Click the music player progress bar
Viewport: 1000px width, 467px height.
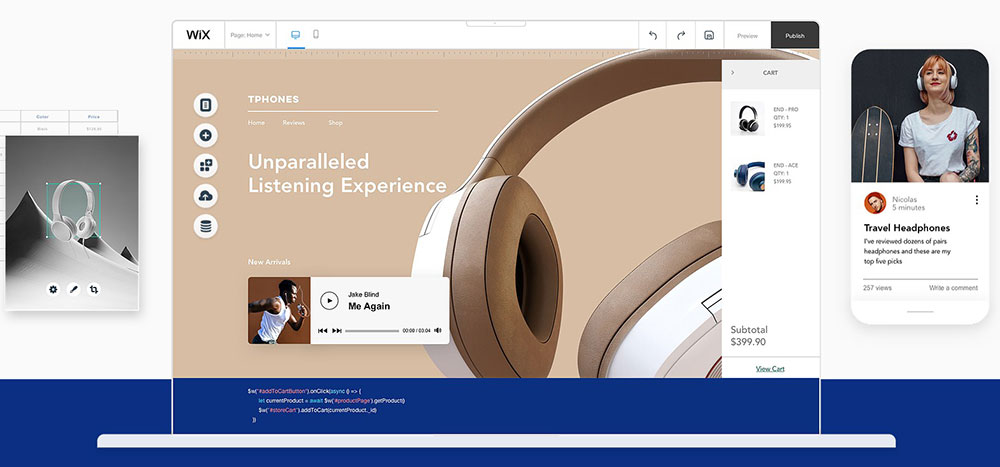click(371, 330)
